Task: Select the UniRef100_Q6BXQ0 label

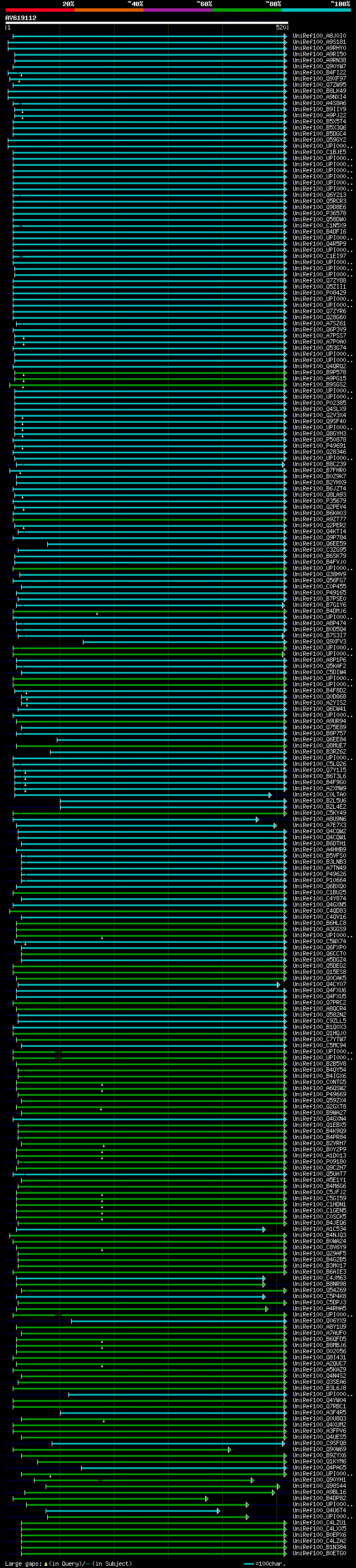Action: click(319, 886)
